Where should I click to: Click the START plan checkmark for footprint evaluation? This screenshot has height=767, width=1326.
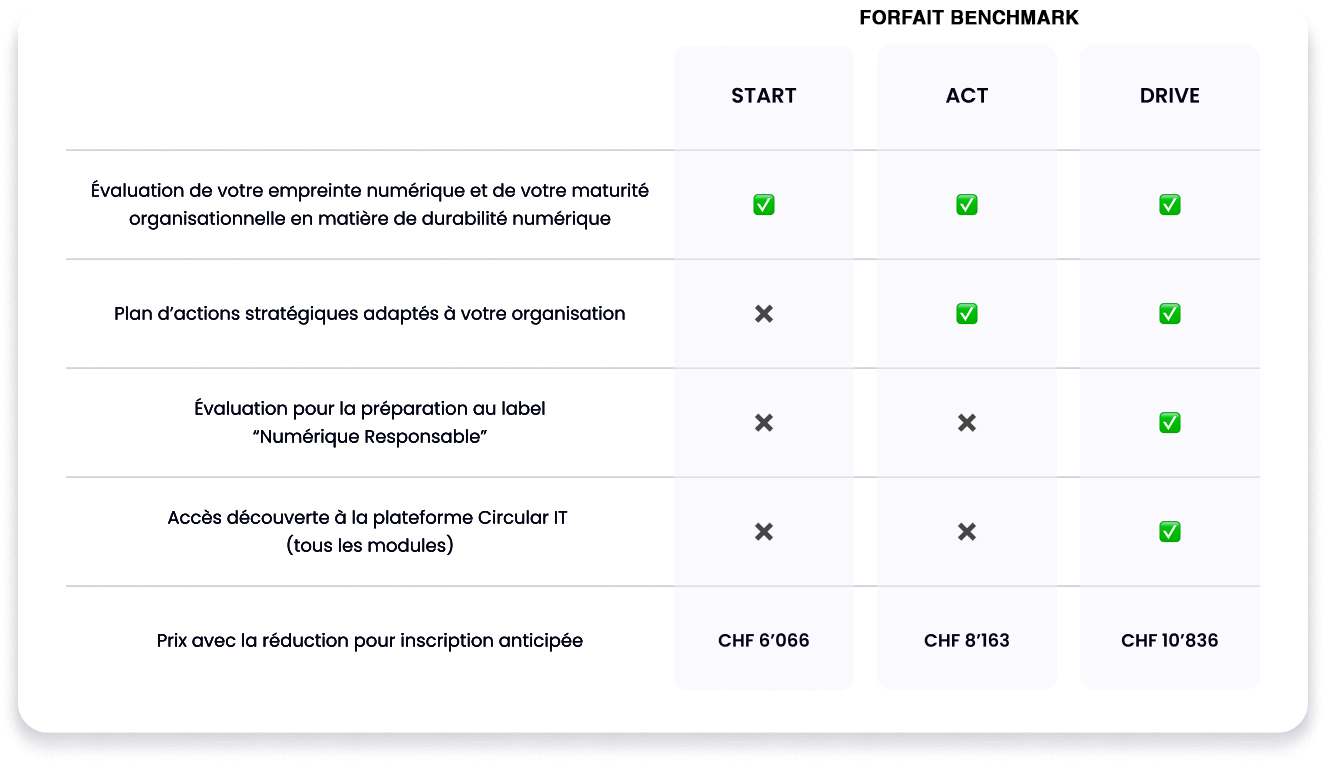[764, 205]
